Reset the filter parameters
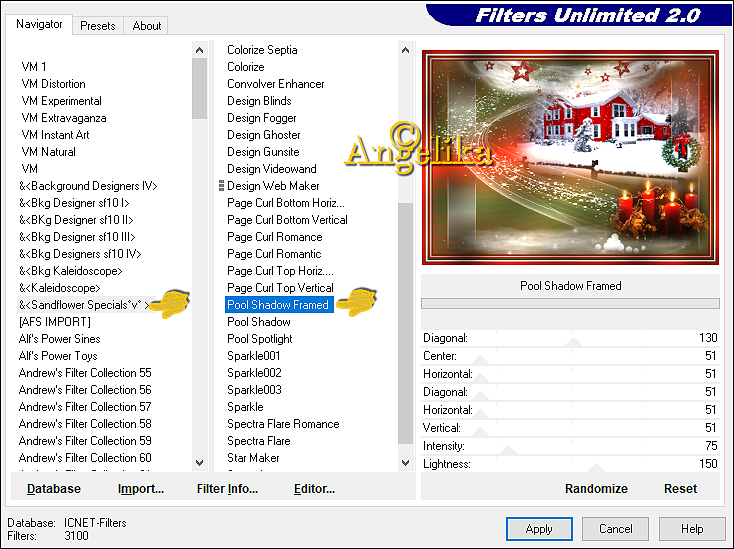The width and height of the screenshot is (734, 549). click(x=680, y=489)
